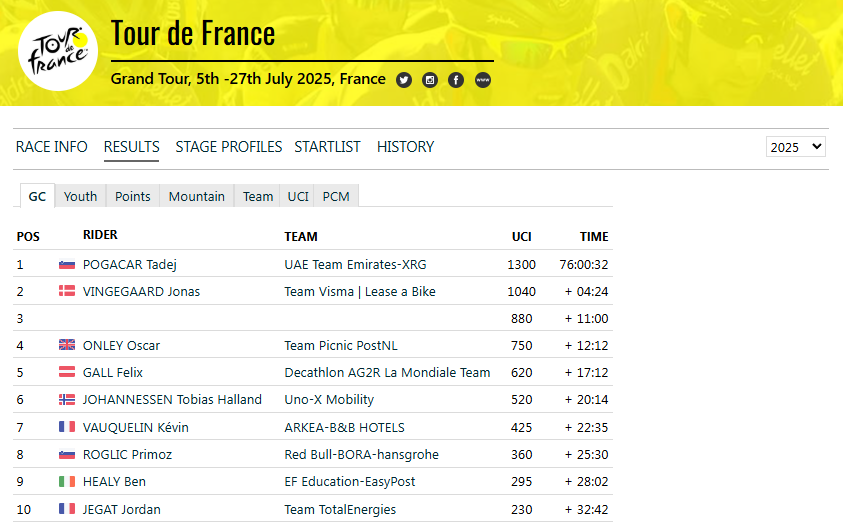843x527 pixels.
Task: Switch to the Points tab
Action: click(133, 196)
